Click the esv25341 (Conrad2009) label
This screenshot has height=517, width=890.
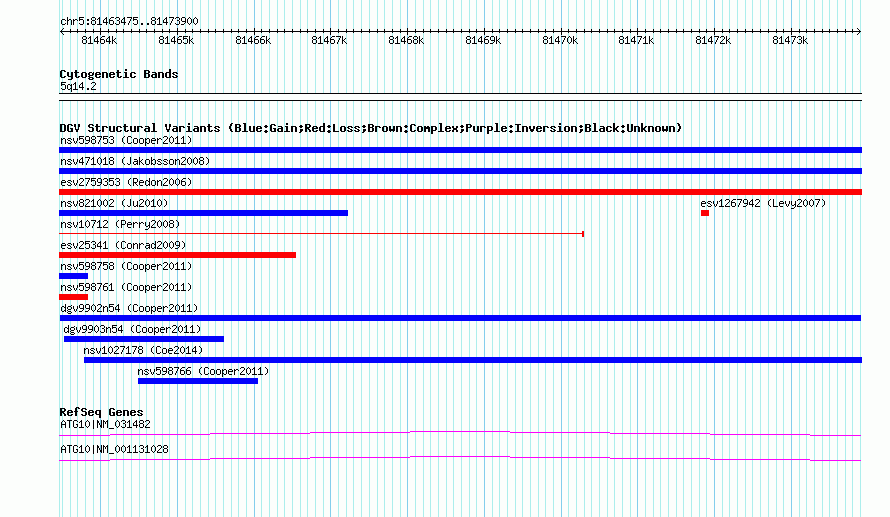click(123, 245)
